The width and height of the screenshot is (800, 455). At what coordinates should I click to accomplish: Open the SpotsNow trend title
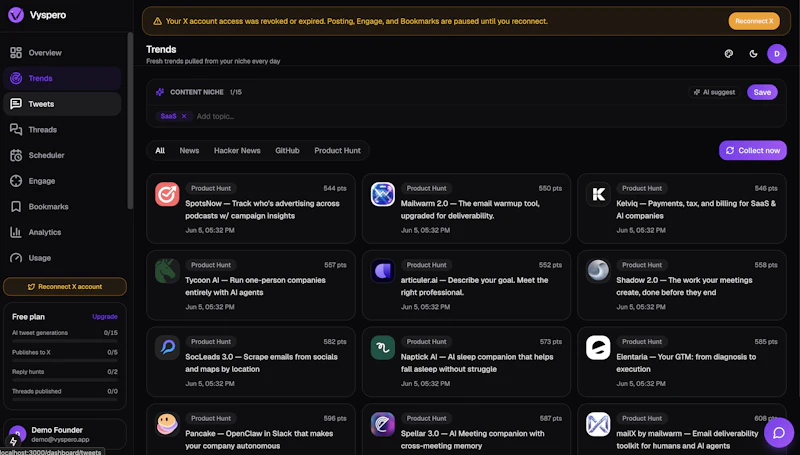coord(262,210)
